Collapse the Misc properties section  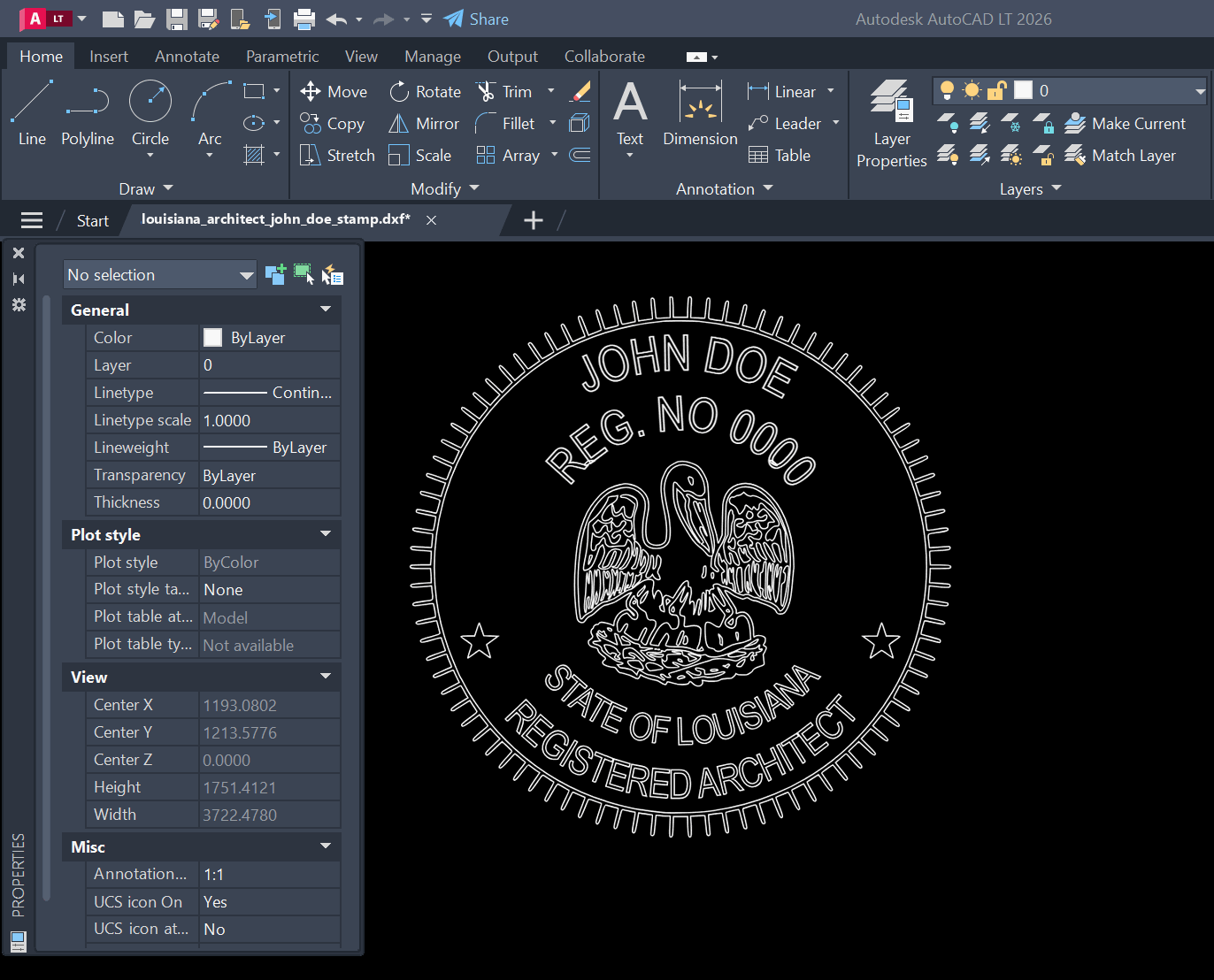click(x=326, y=846)
